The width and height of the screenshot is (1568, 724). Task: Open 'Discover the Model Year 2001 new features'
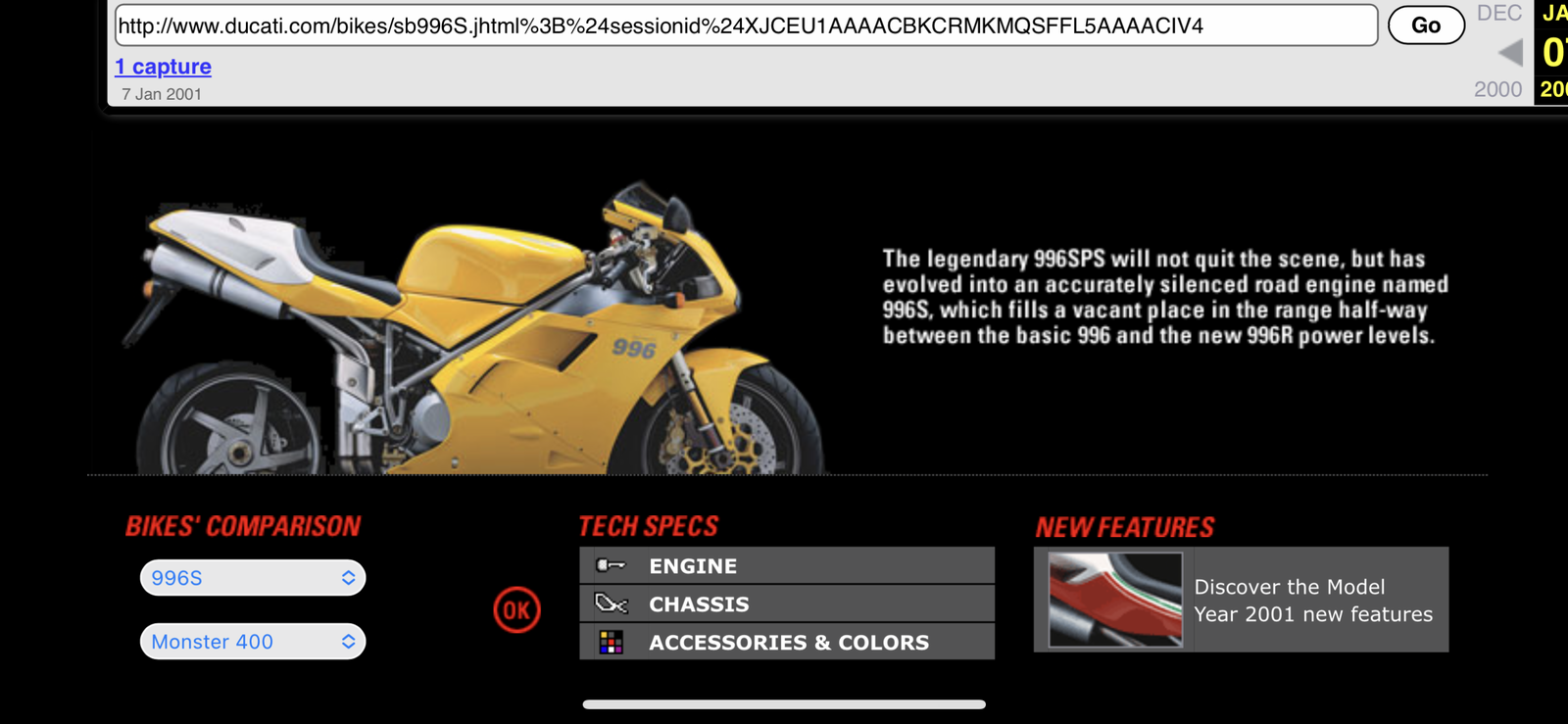click(1313, 601)
